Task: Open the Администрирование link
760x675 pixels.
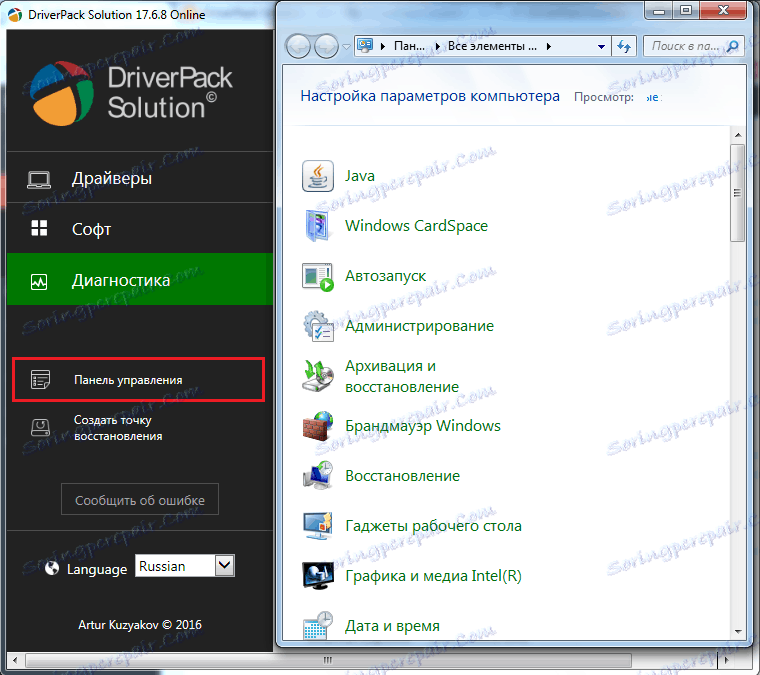Action: (419, 326)
